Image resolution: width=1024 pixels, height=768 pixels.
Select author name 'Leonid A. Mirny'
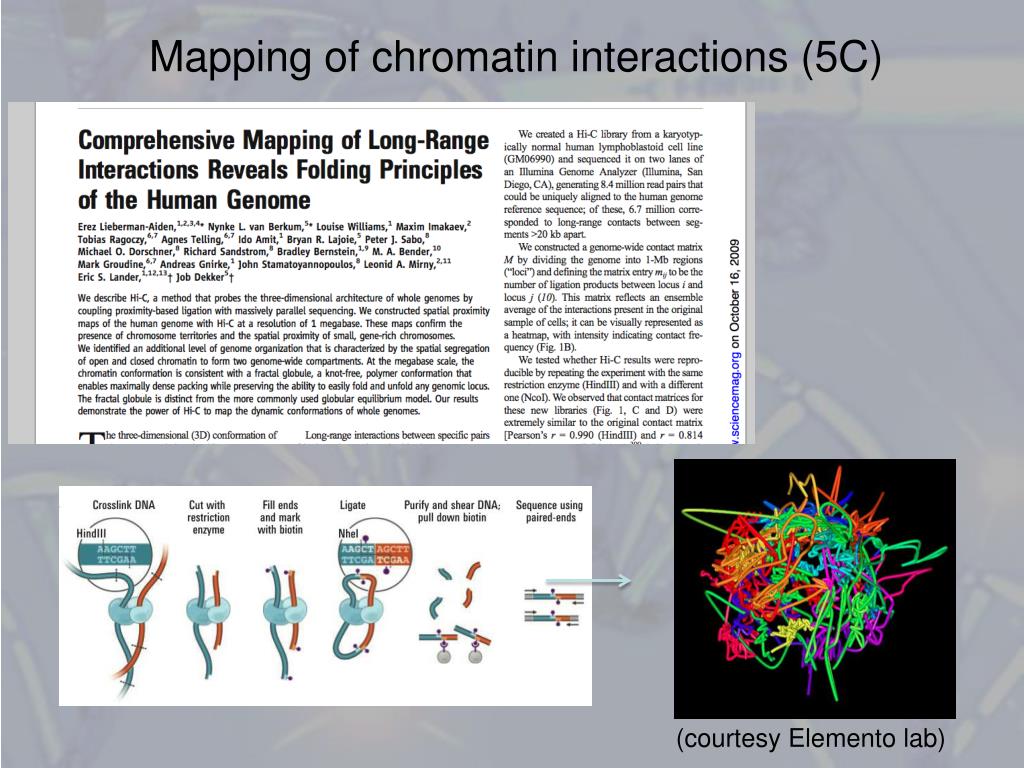[x=398, y=264]
